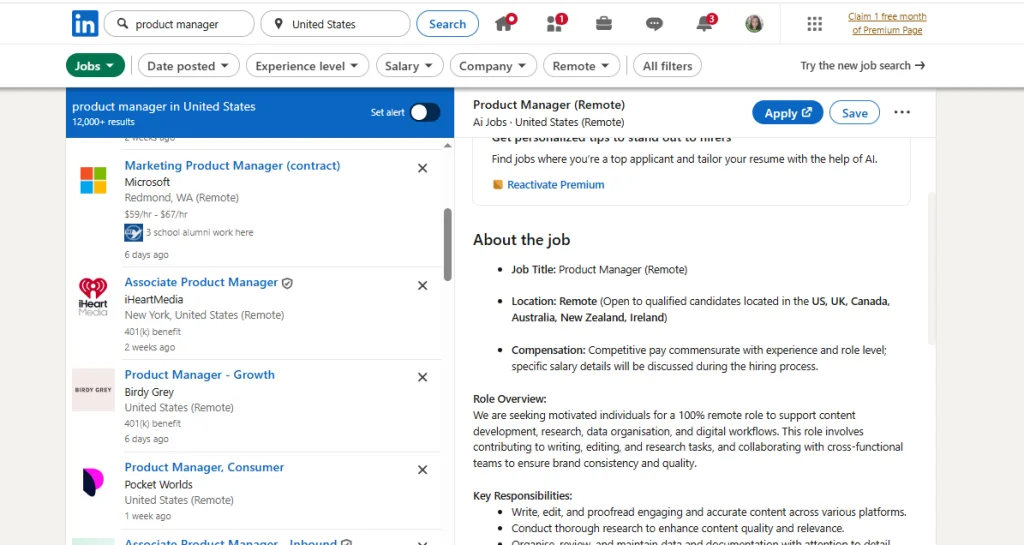Click the Pocket Worlds company name
This screenshot has width=1024, height=545.
pos(159,484)
